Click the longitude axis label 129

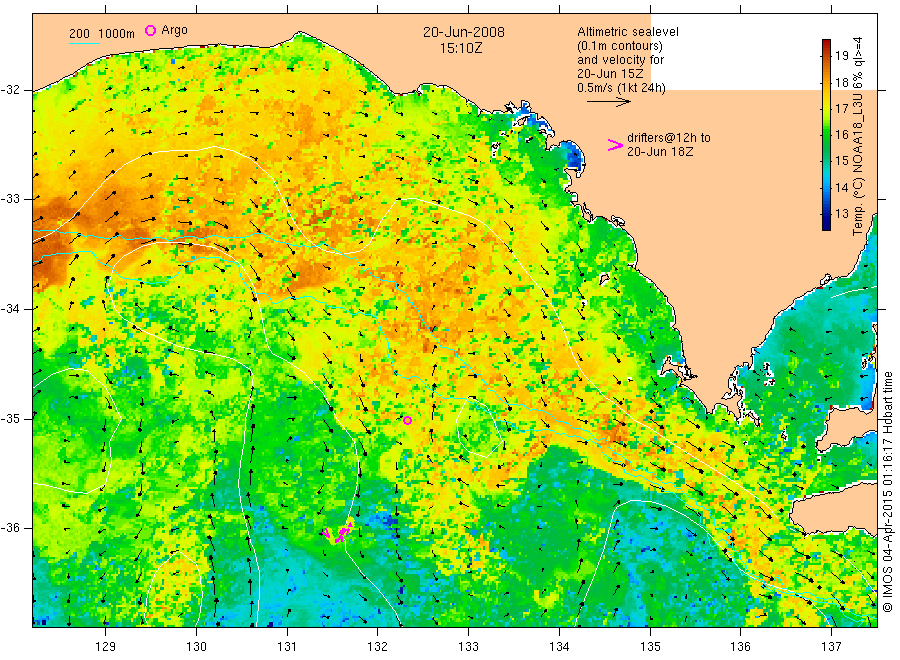point(106,646)
